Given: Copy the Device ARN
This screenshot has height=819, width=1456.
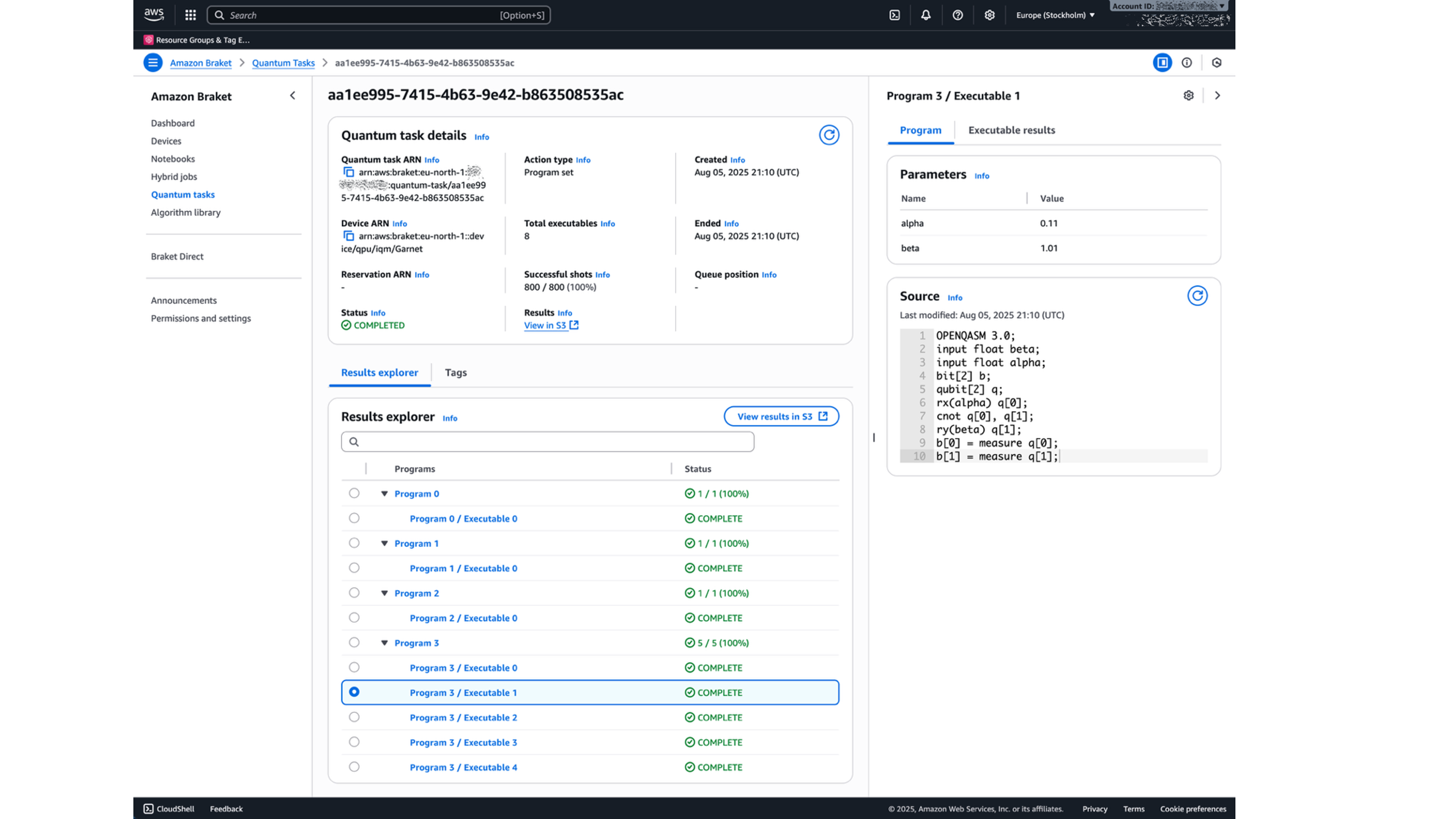Looking at the screenshot, I should [x=349, y=236].
